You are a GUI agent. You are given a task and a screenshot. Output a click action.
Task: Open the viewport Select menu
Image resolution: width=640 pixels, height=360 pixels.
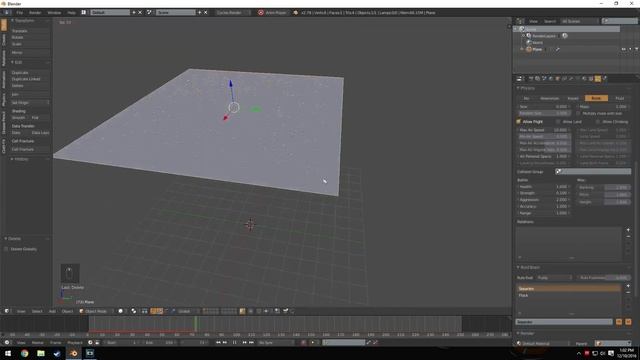point(37,311)
